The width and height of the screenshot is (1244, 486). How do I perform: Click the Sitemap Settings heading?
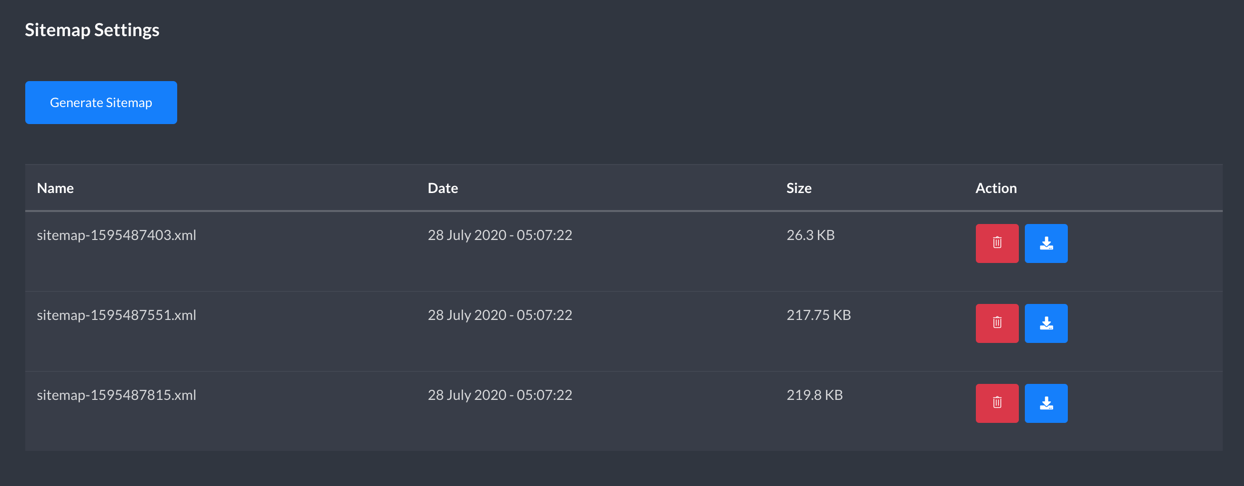pos(92,30)
